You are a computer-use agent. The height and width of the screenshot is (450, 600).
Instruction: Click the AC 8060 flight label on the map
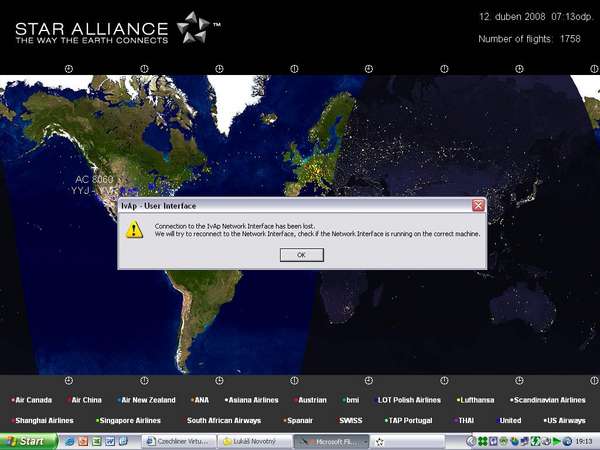point(94,179)
